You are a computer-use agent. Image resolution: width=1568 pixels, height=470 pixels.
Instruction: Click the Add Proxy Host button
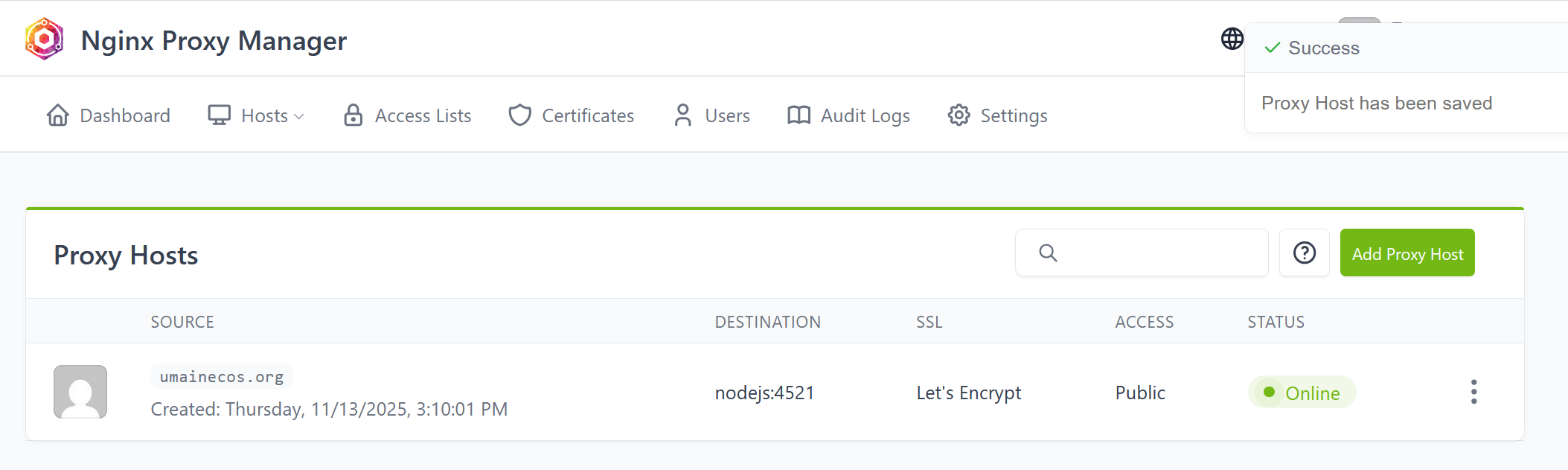pyautogui.click(x=1407, y=253)
